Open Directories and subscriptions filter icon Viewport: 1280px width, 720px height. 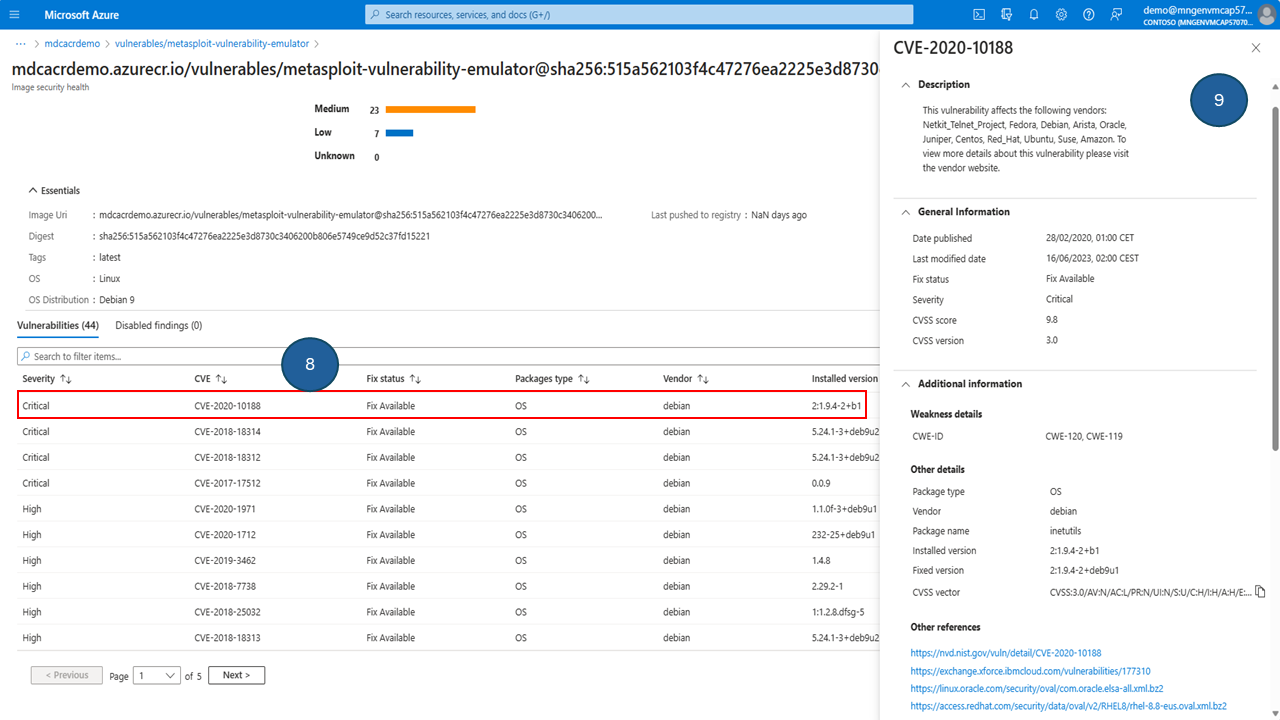click(x=1006, y=15)
